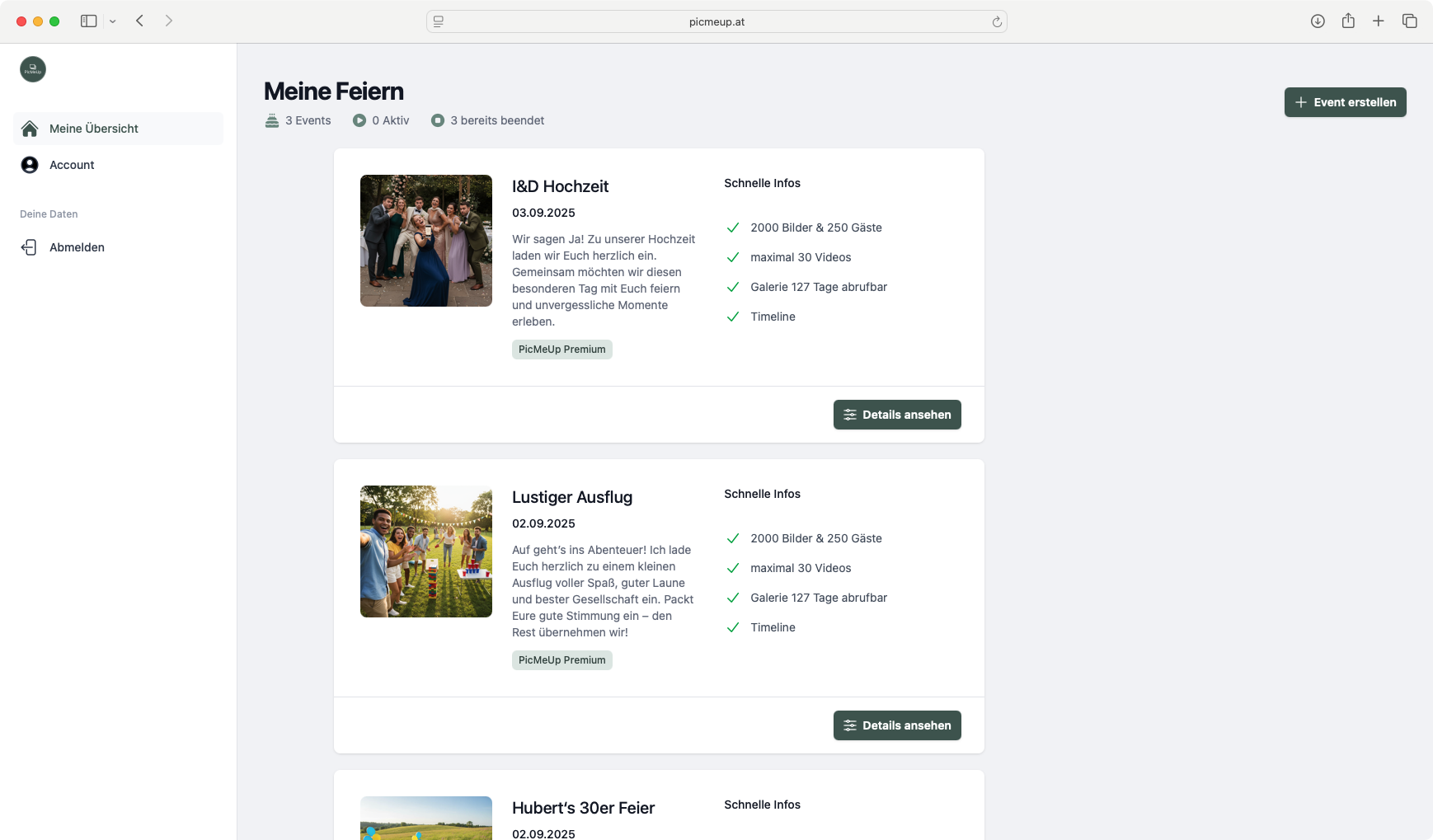
Task: Click the sidebar chevron dropdown in the toolbar
Action: tap(113, 21)
